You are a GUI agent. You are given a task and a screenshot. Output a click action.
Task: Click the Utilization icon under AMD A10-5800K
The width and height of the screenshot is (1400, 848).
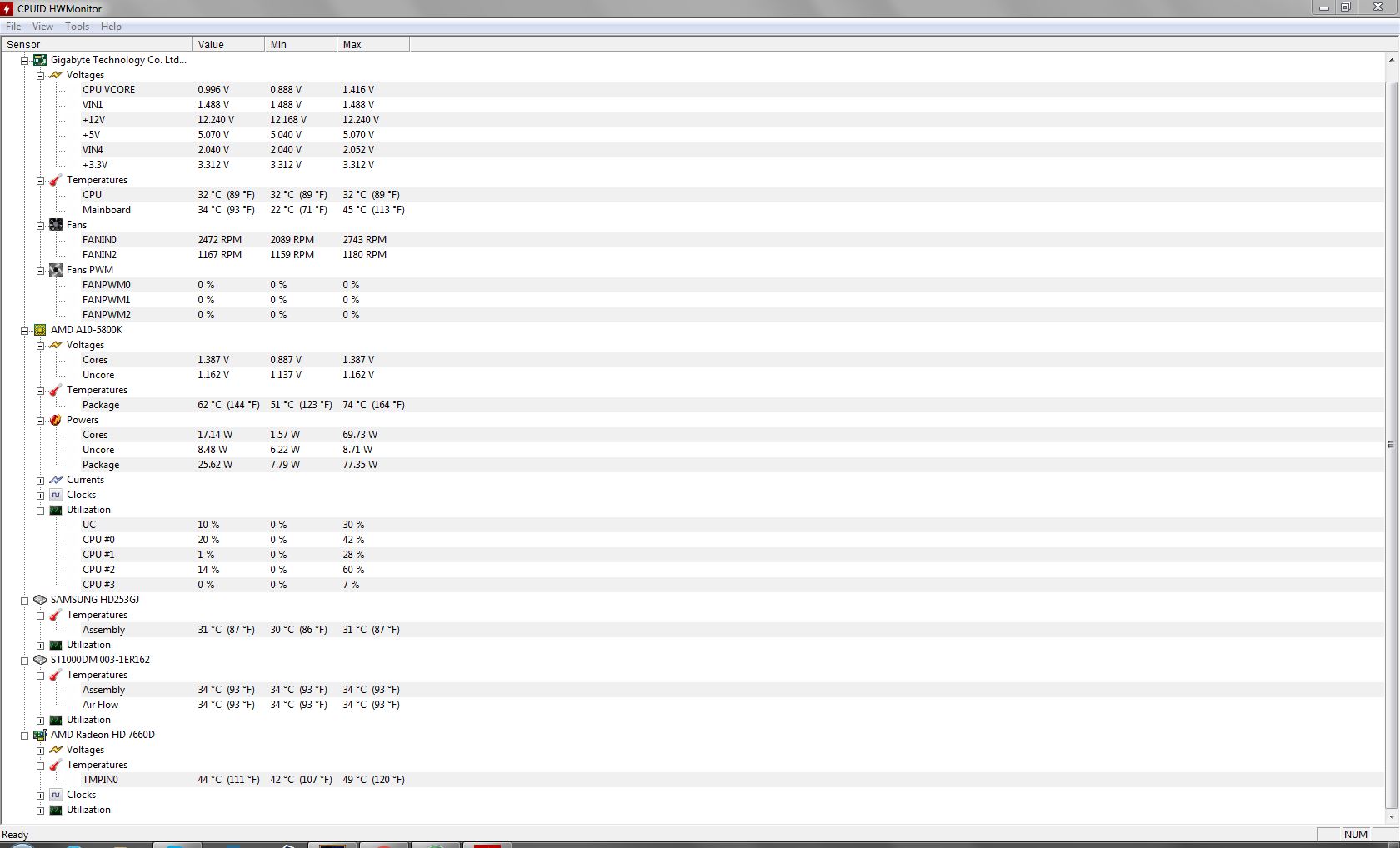point(56,510)
